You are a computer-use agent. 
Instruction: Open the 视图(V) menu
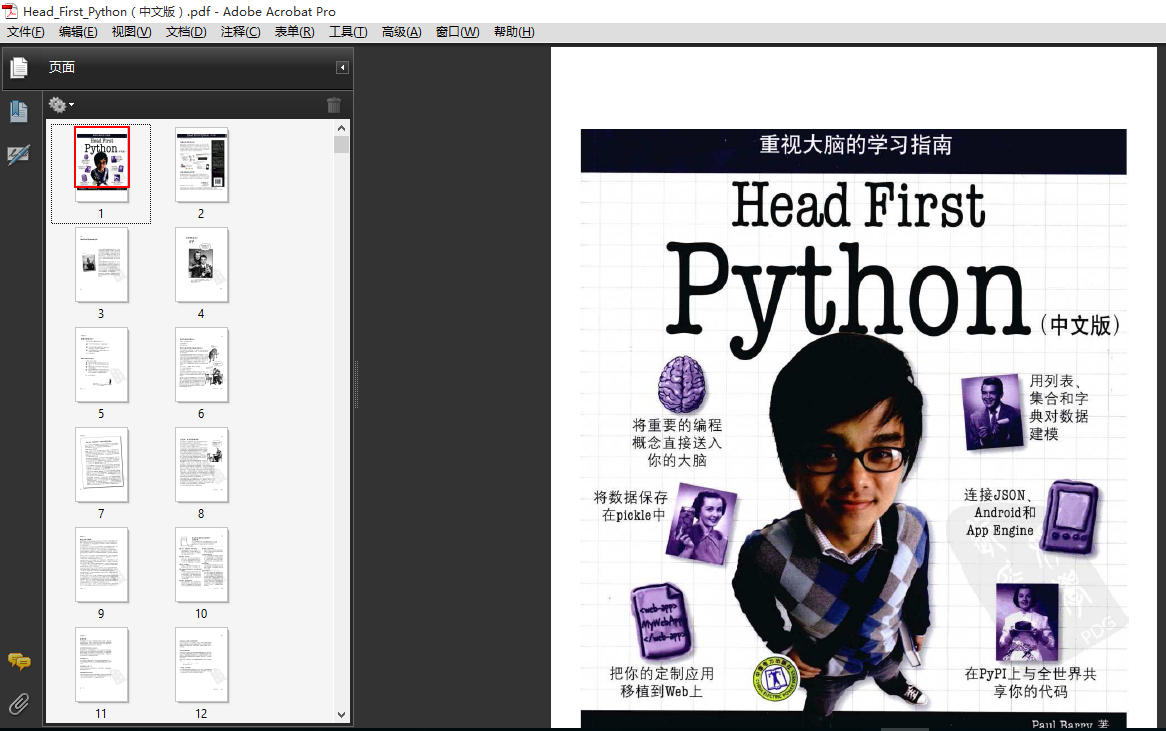[132, 32]
